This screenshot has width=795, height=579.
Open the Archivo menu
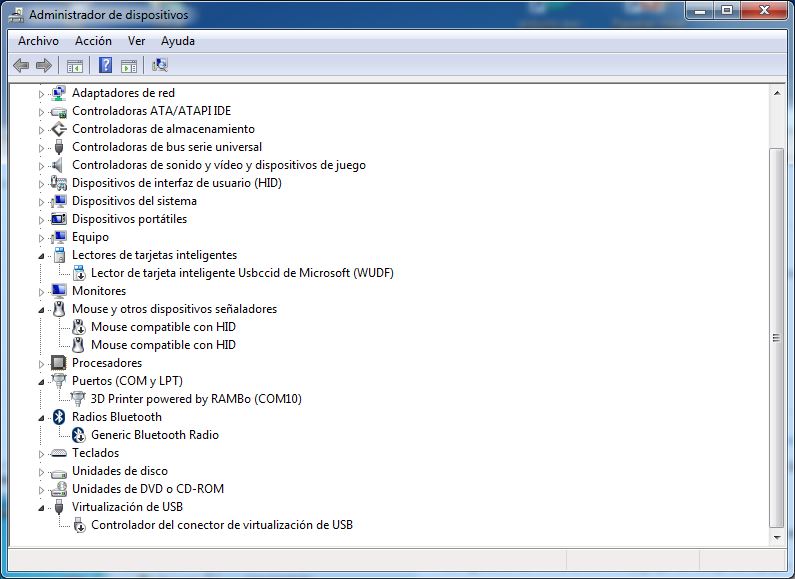pos(38,41)
